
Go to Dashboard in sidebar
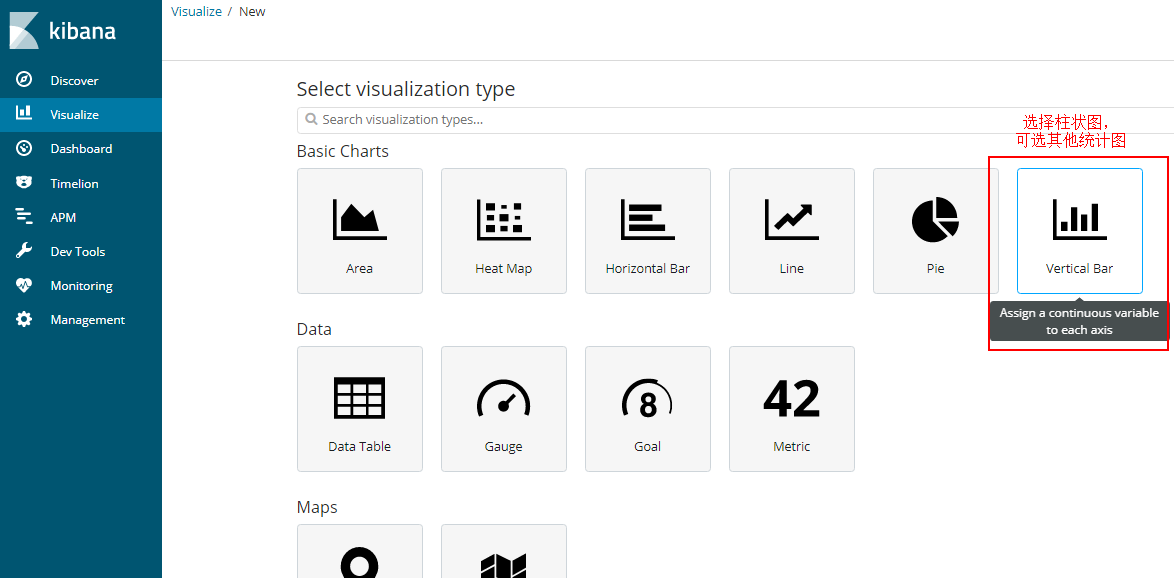coord(81,148)
